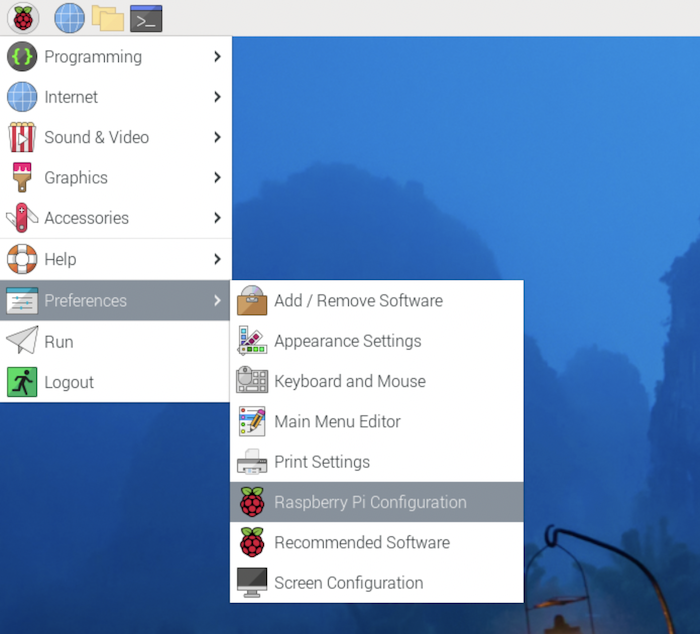Screen dimensions: 700x634
Task: Choose Keyboard and Mouse settings
Action: tap(377, 381)
